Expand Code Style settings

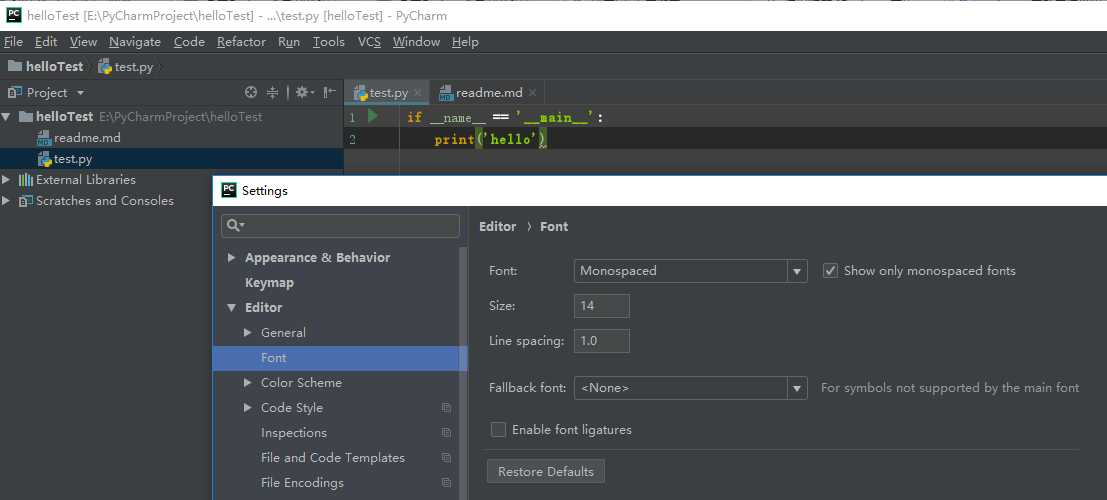pyautogui.click(x=248, y=407)
